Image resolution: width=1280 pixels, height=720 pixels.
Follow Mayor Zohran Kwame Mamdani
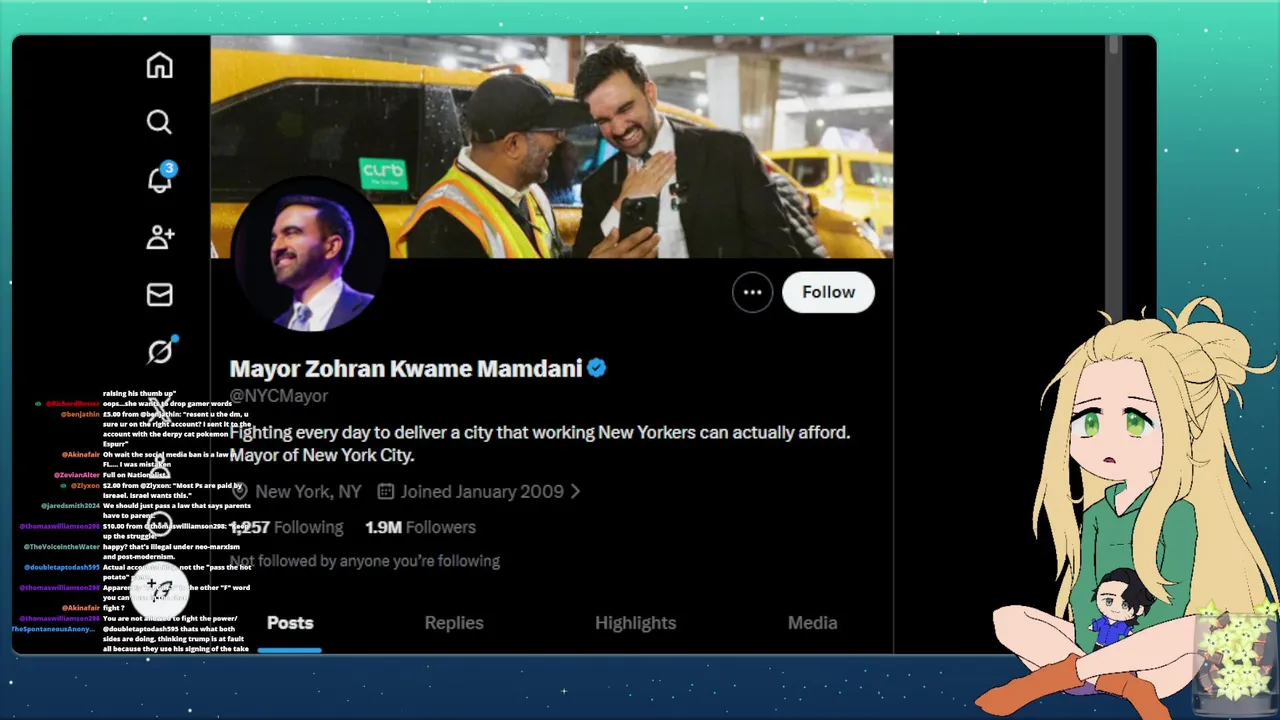(828, 292)
